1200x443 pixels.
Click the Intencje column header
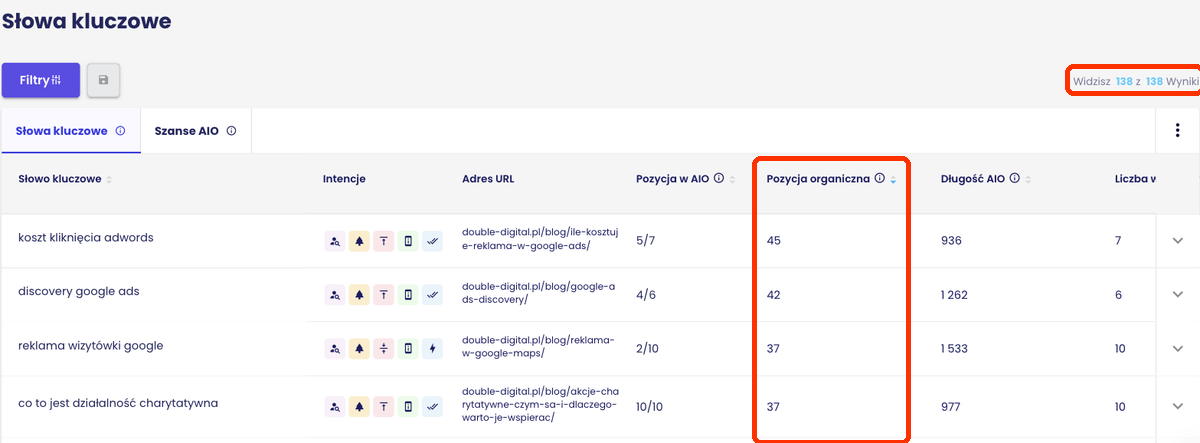tap(344, 179)
